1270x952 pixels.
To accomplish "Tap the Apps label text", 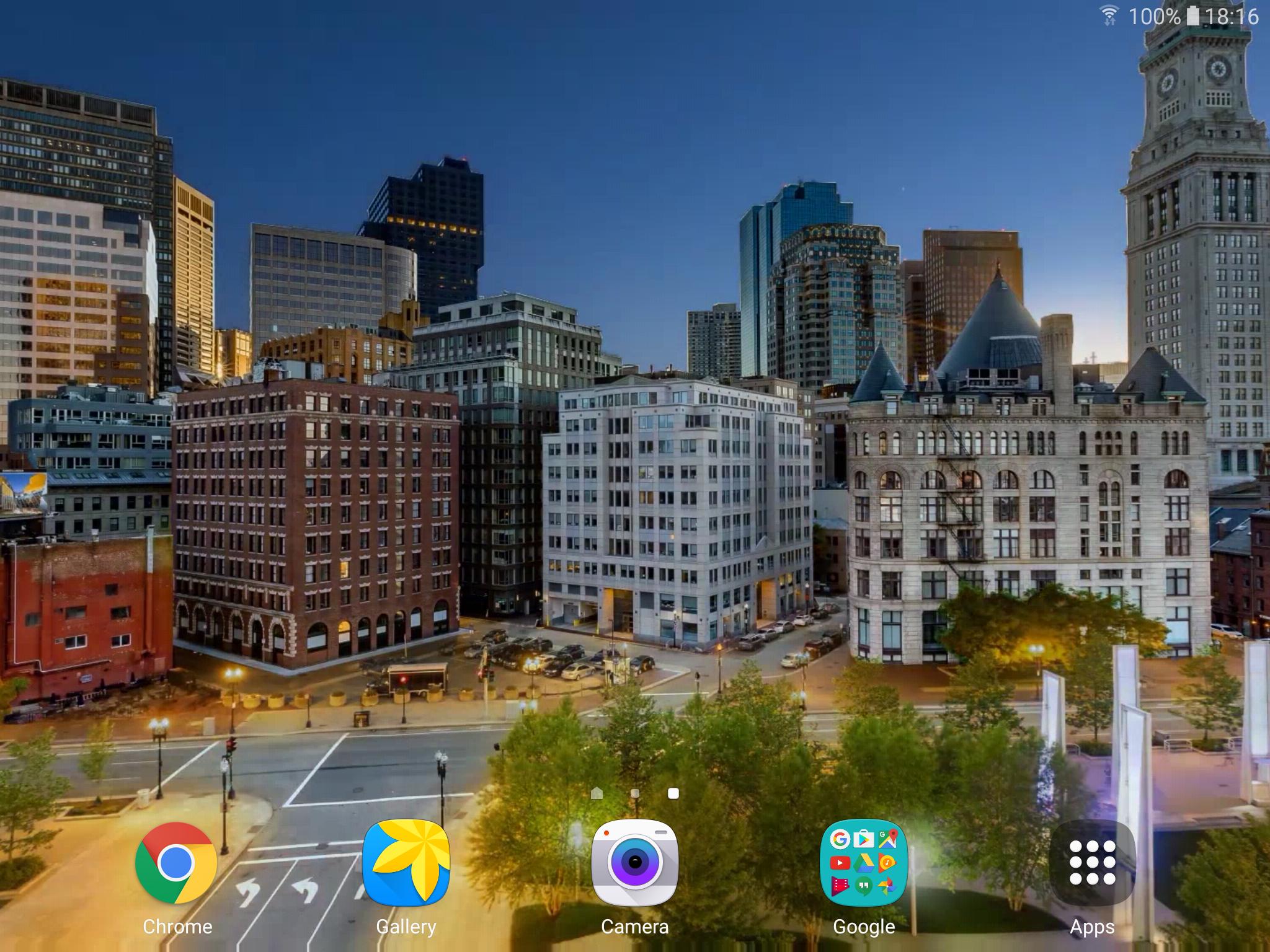I will tap(1093, 928).
